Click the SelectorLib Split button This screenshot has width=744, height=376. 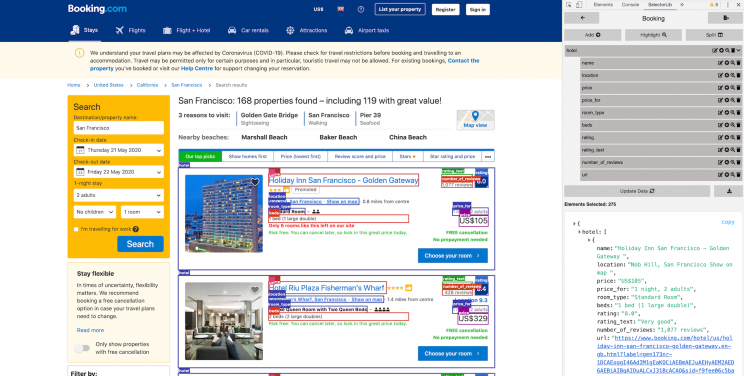pos(714,35)
